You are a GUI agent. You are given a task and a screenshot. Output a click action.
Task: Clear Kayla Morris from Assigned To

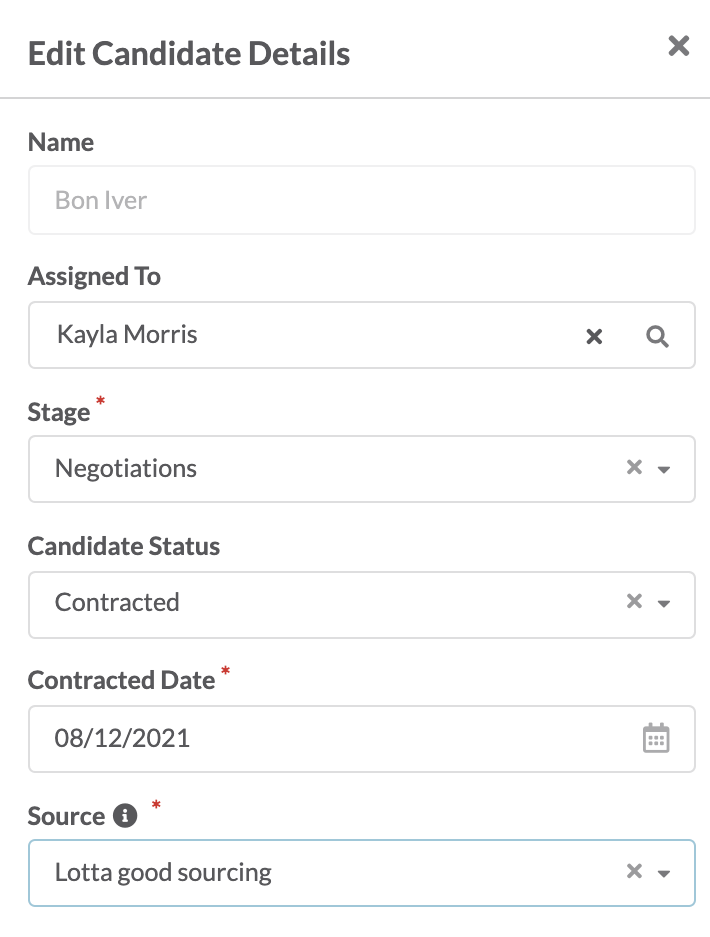pos(594,336)
